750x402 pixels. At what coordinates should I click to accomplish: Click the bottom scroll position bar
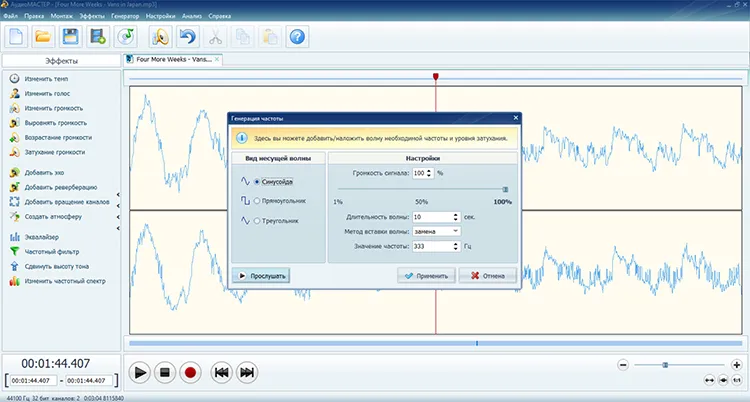point(435,344)
